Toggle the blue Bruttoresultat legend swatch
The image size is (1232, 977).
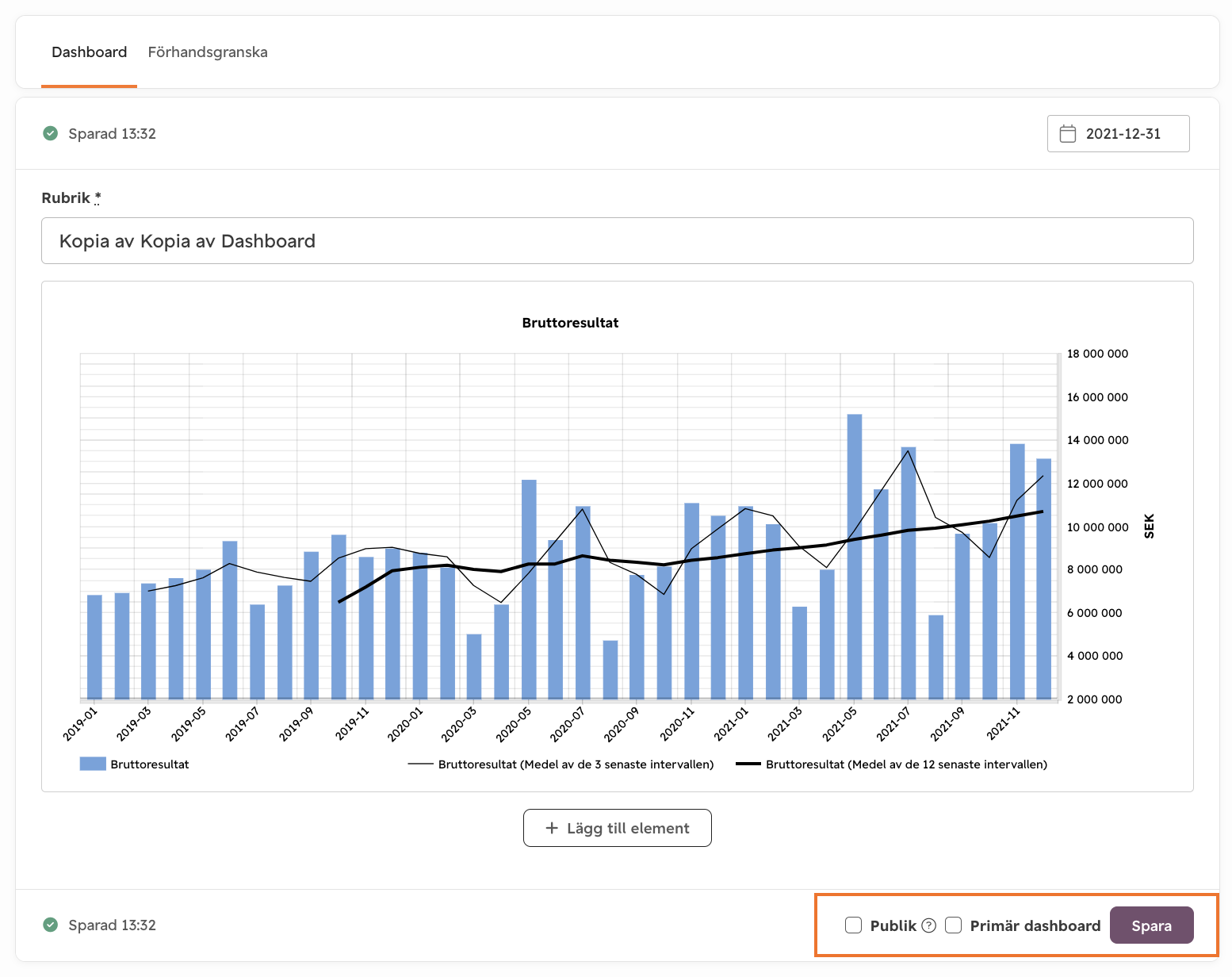coord(93,764)
